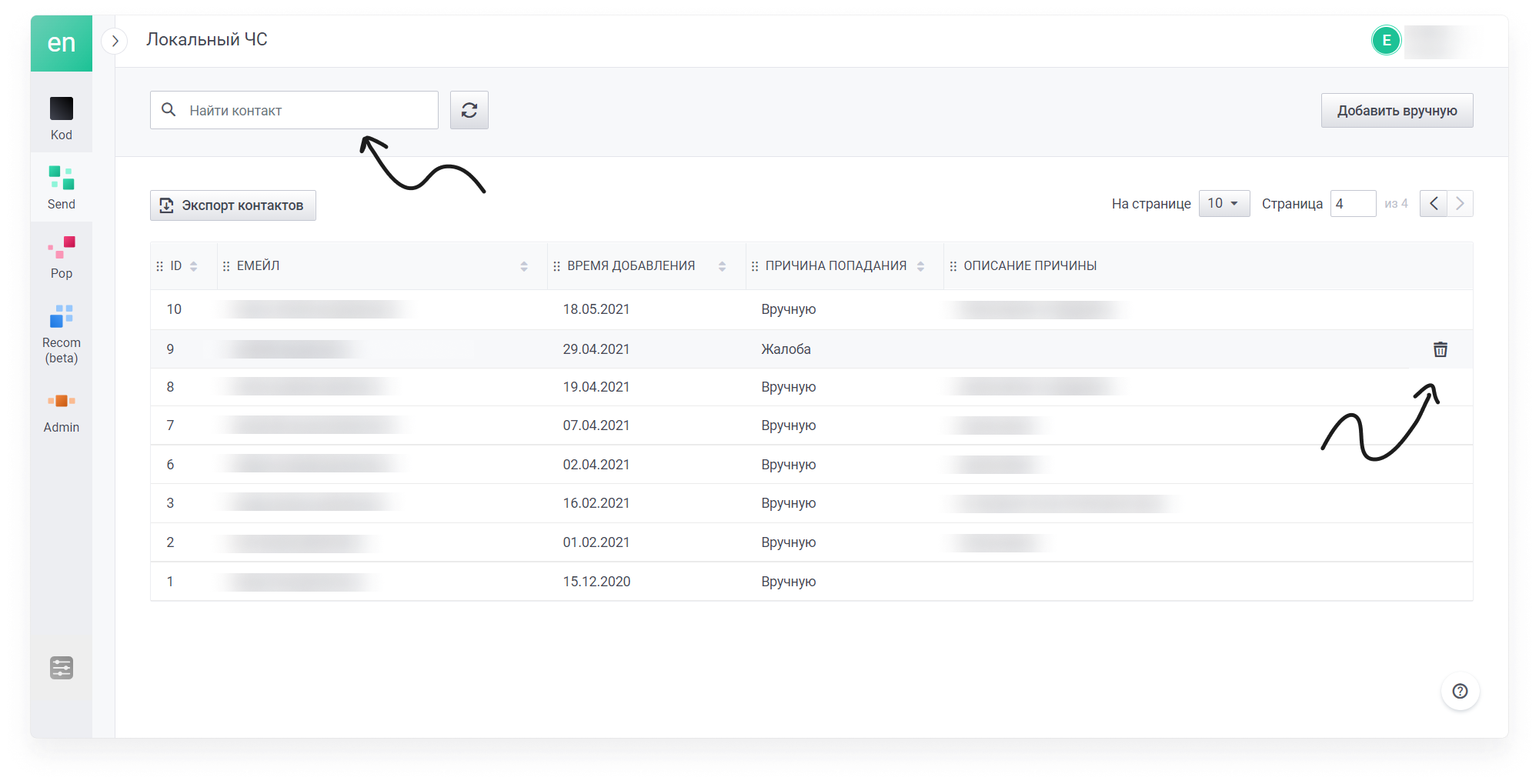1539x784 pixels.
Task: Select date cell '15.12.2020'
Action: (x=596, y=582)
